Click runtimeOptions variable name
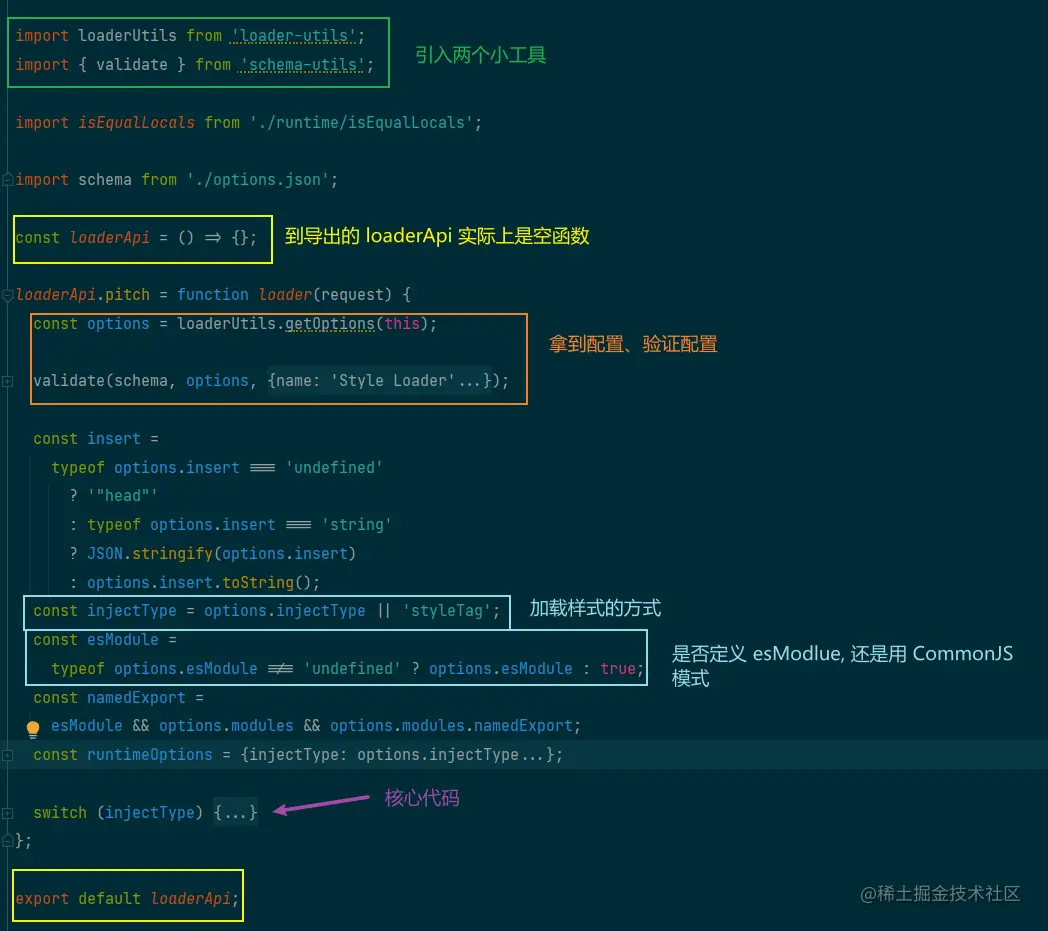Viewport: 1048px width, 931px height. (x=150, y=755)
